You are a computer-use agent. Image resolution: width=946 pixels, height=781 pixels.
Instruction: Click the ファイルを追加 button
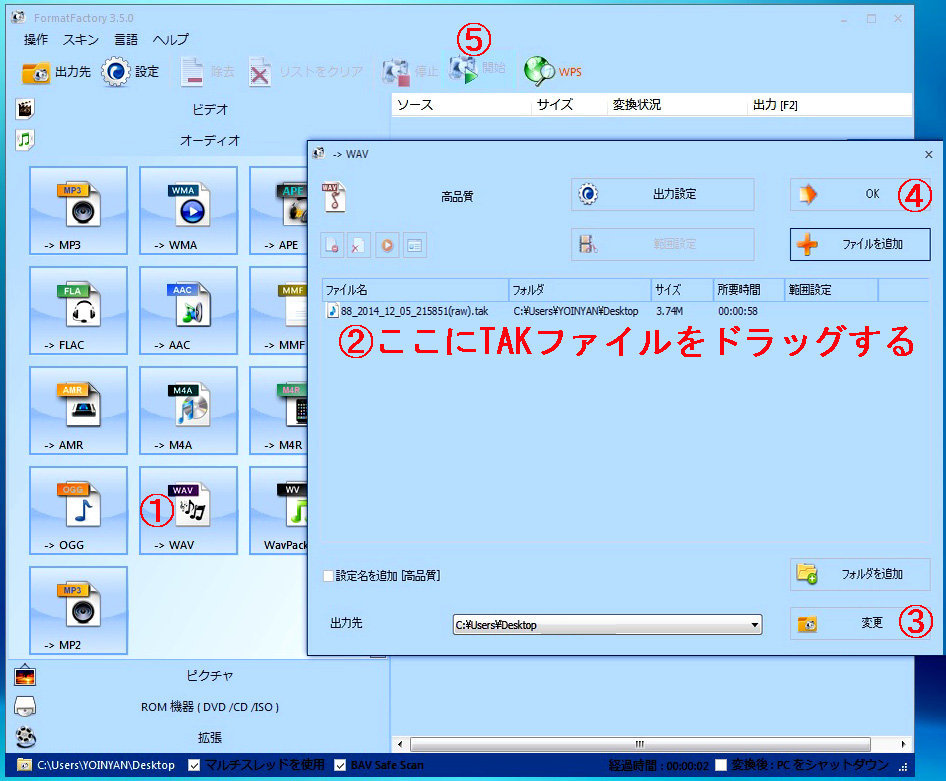pyautogui.click(x=860, y=244)
